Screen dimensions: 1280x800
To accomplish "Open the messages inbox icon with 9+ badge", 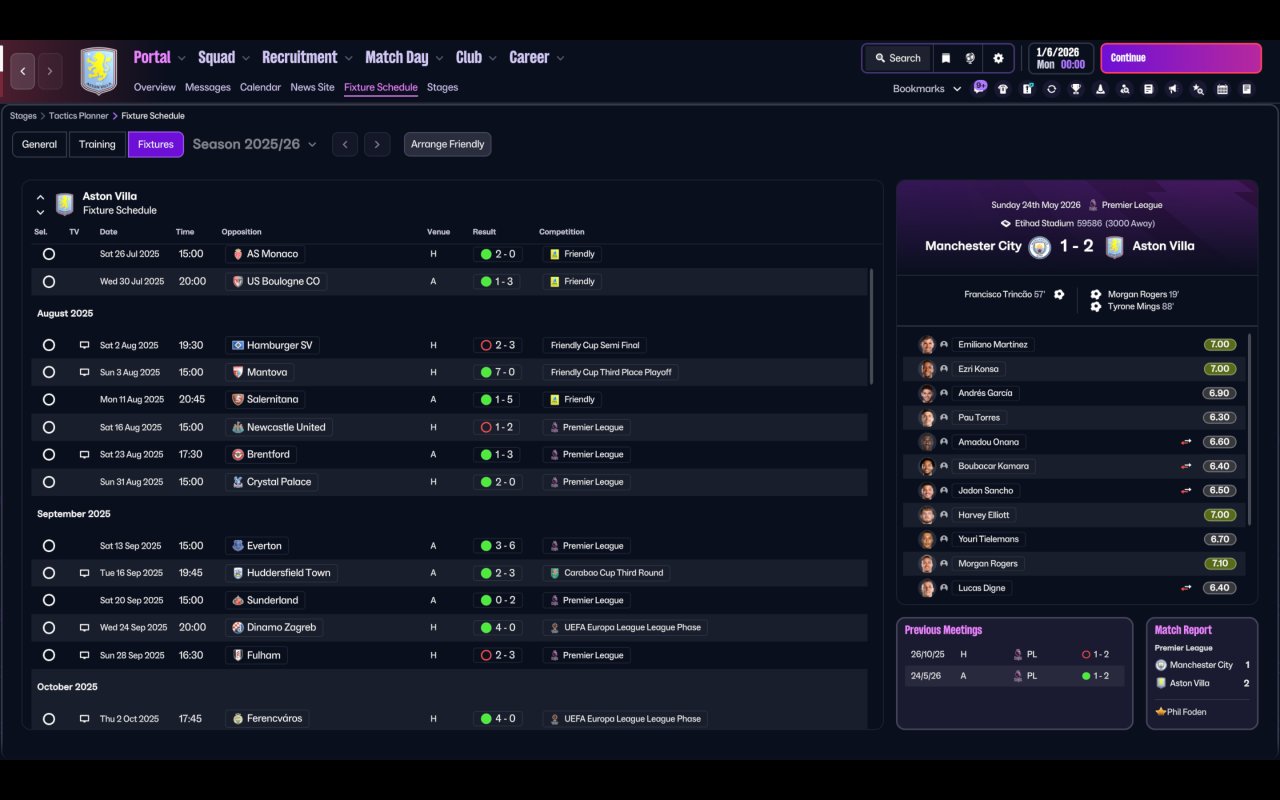I will (980, 88).
